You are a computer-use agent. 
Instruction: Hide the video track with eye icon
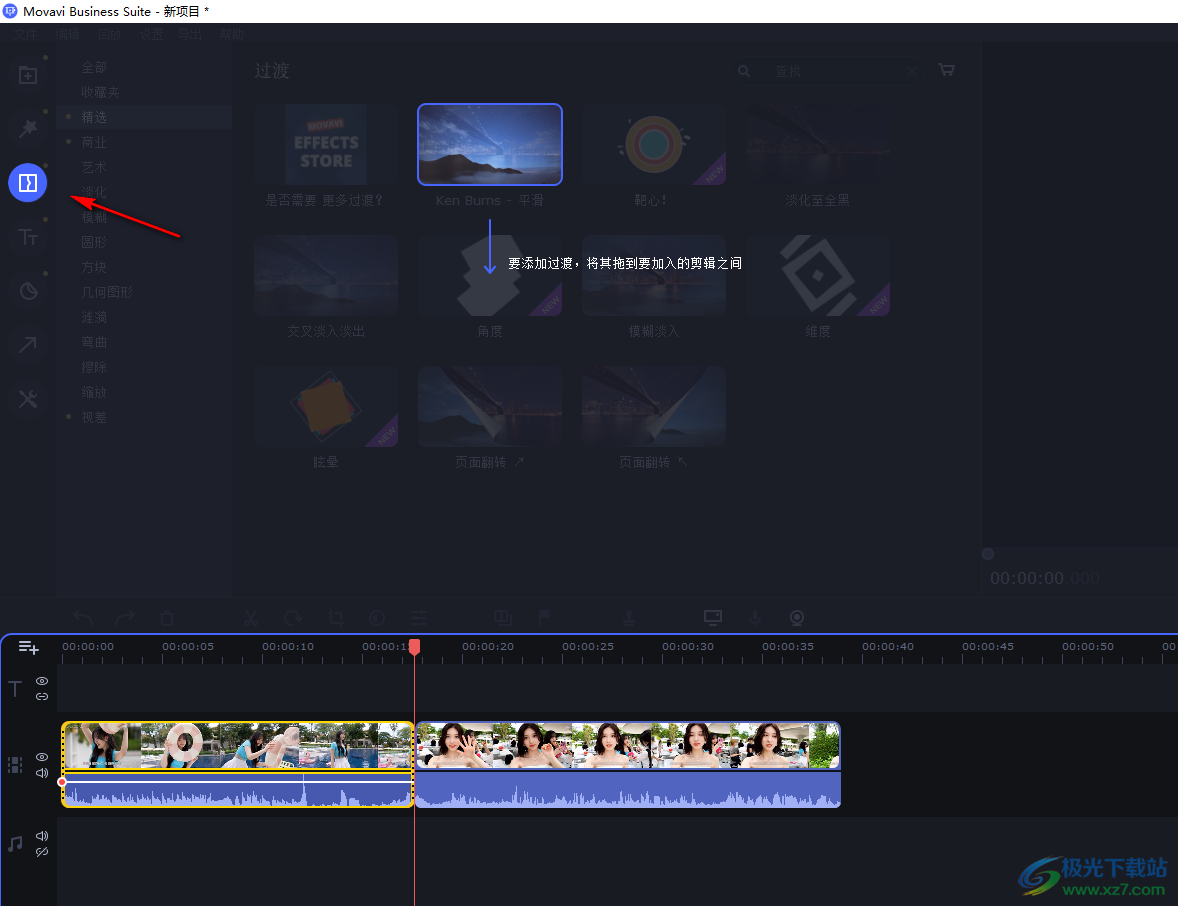click(x=42, y=757)
